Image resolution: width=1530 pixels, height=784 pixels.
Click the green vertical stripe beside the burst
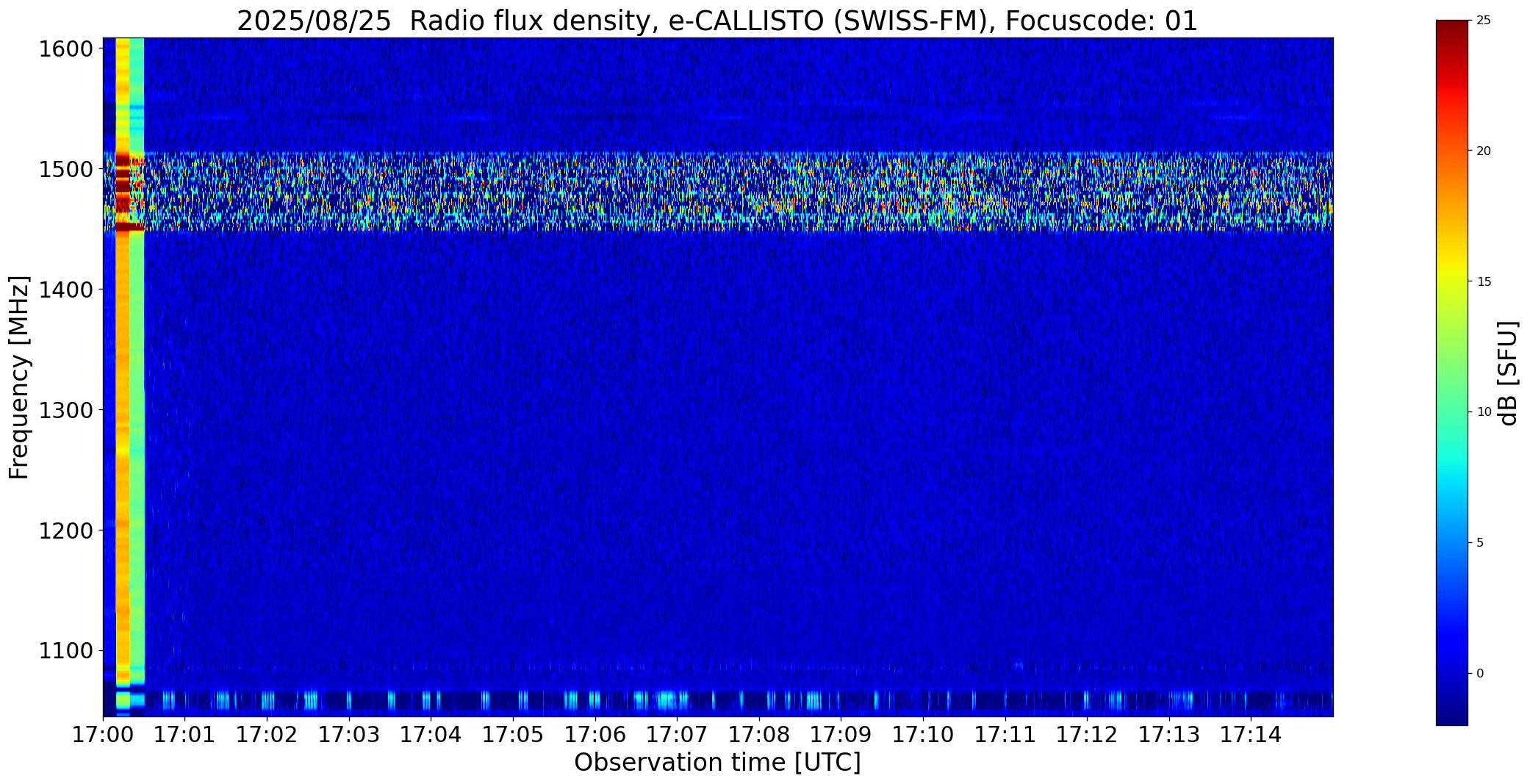click(137, 377)
